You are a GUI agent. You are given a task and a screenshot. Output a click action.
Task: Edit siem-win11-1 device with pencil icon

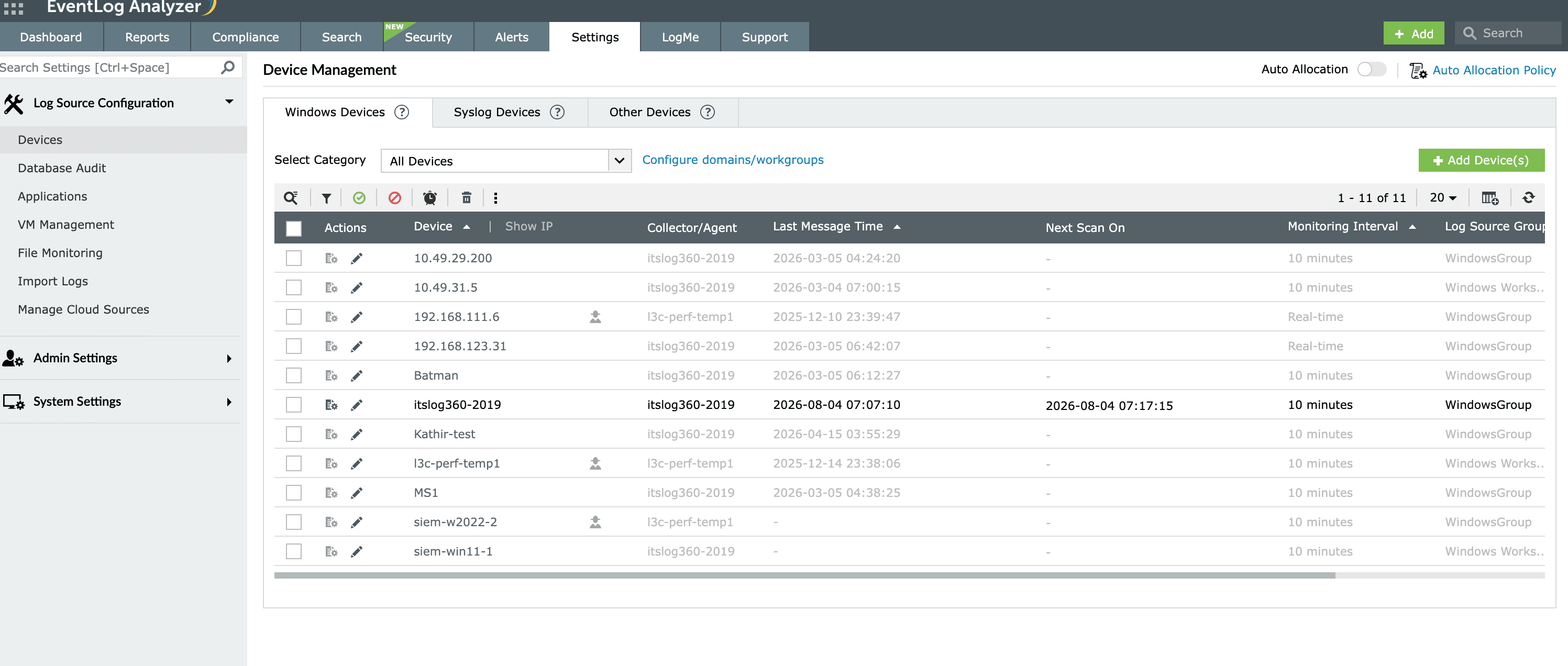point(357,551)
